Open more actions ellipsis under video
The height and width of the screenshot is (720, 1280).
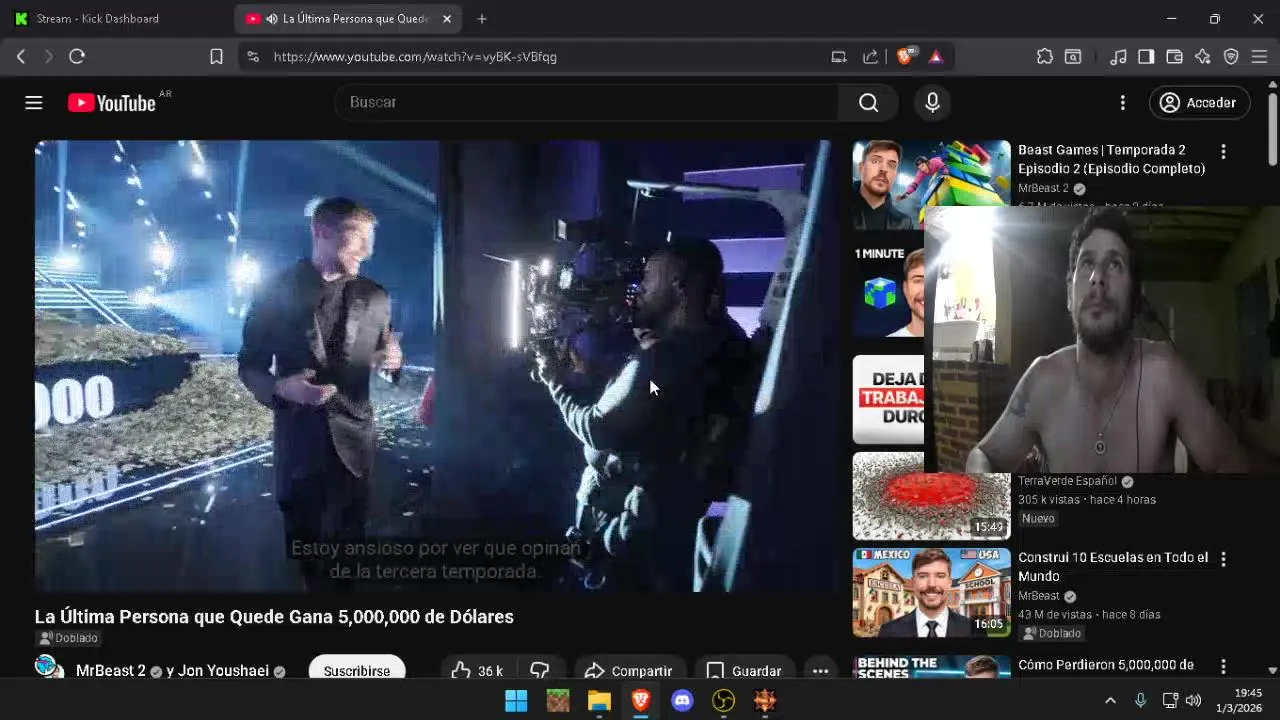click(820, 670)
